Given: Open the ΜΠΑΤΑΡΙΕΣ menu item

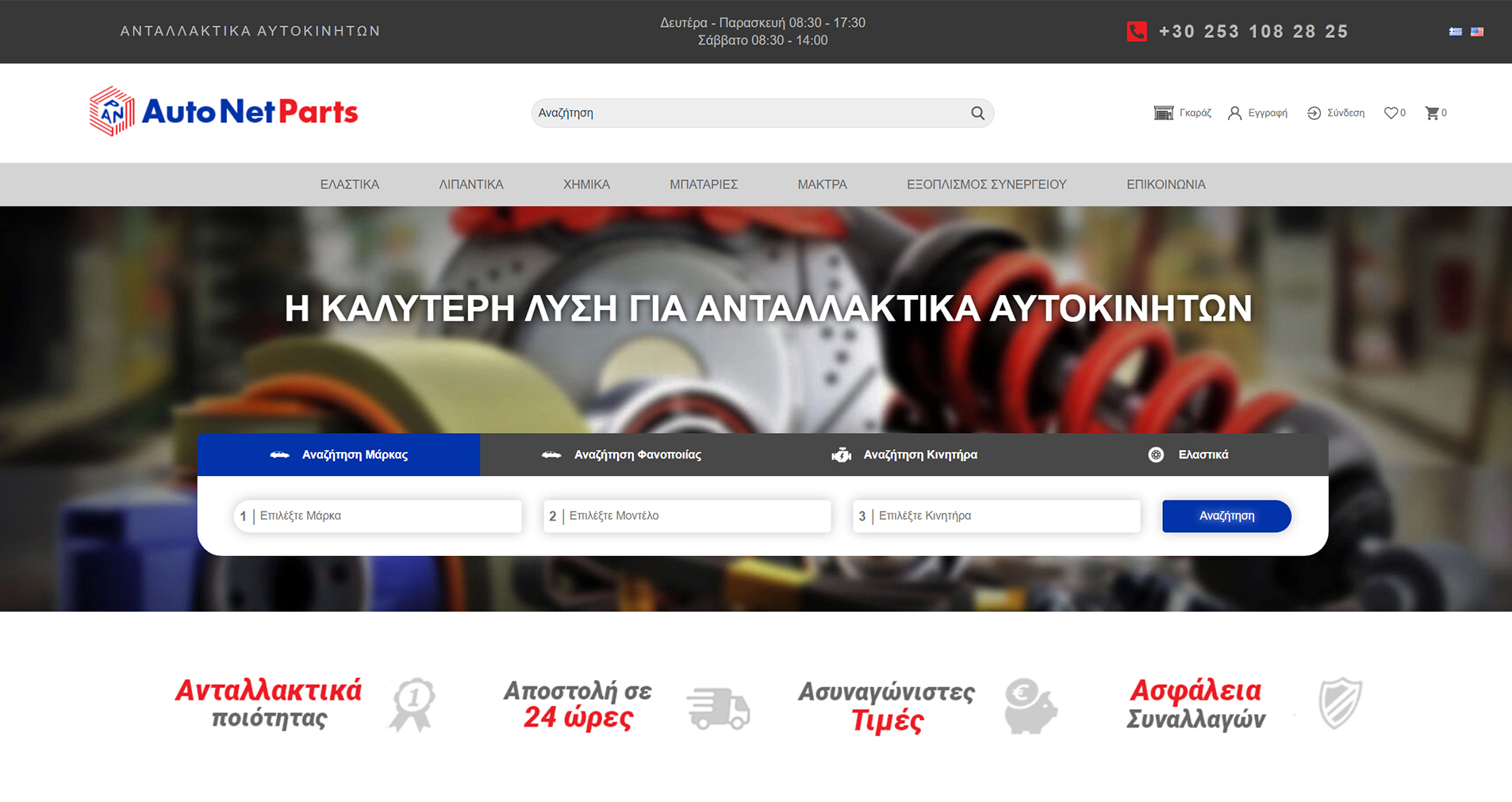Looking at the screenshot, I should tap(704, 185).
